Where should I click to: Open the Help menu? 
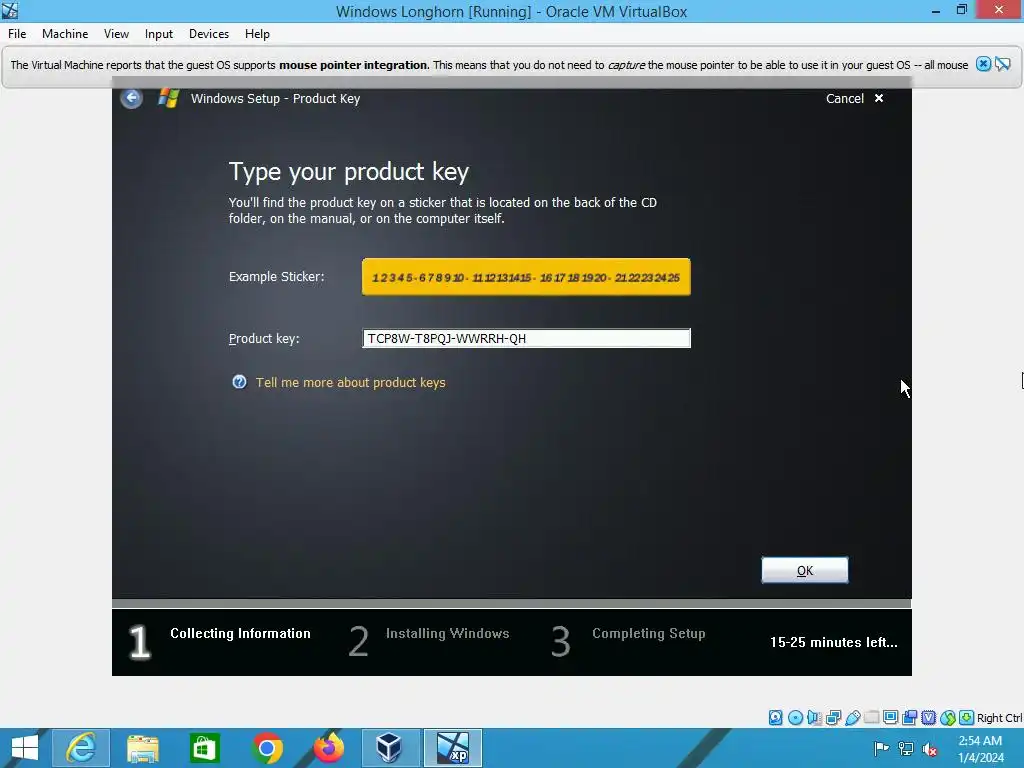pos(257,34)
